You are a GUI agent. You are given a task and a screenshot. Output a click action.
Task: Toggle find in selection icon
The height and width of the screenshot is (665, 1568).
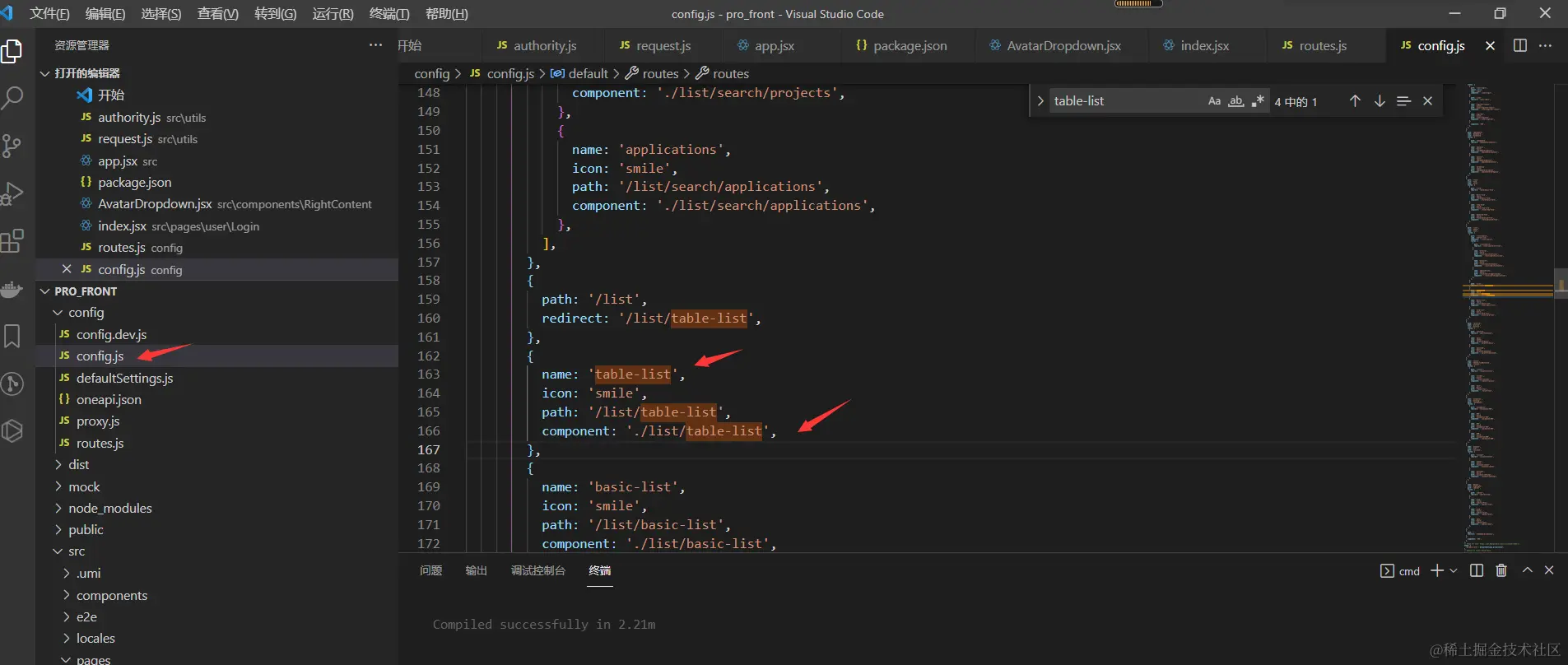tap(1404, 101)
